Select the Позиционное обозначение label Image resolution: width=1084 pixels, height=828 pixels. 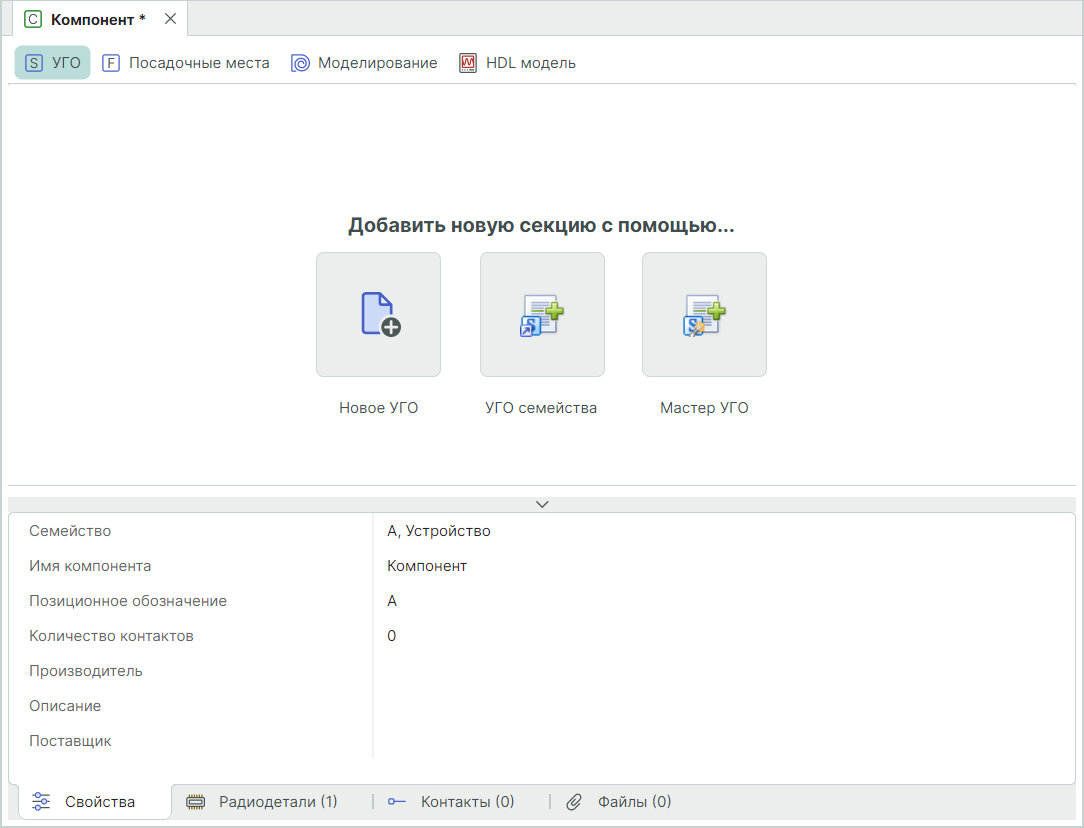pyautogui.click(x=128, y=601)
